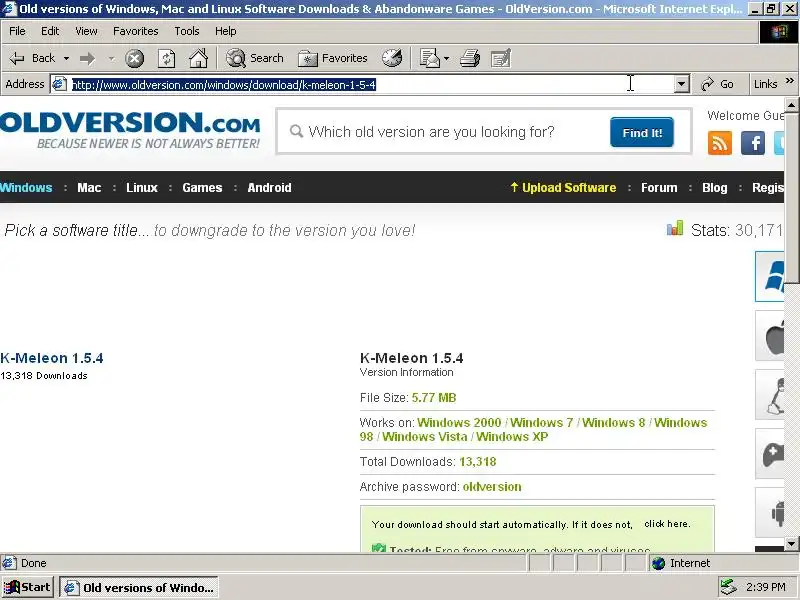Click the Stats bar chart icon

(674, 228)
